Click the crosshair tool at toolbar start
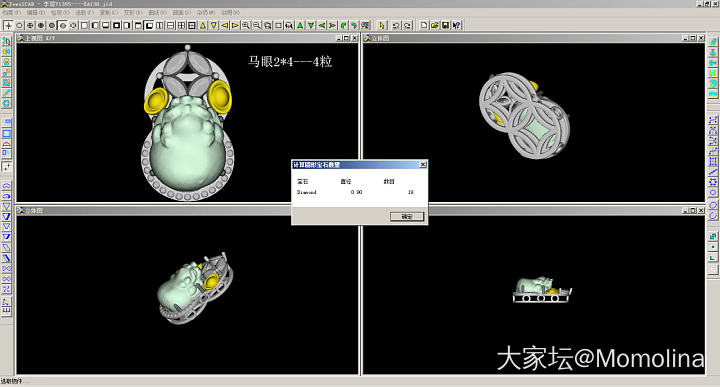This screenshot has width=720, height=387. click(8, 25)
